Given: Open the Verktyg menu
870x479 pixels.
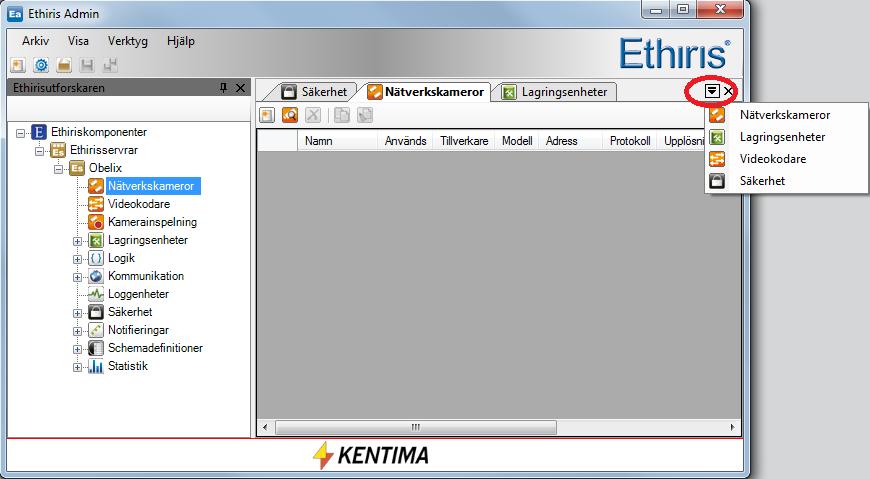Looking at the screenshot, I should tap(128, 41).
